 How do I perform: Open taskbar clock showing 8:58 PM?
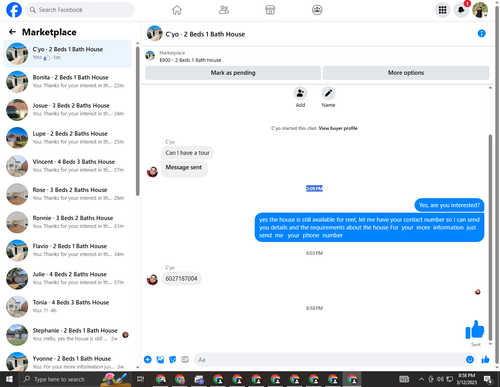pos(467,379)
